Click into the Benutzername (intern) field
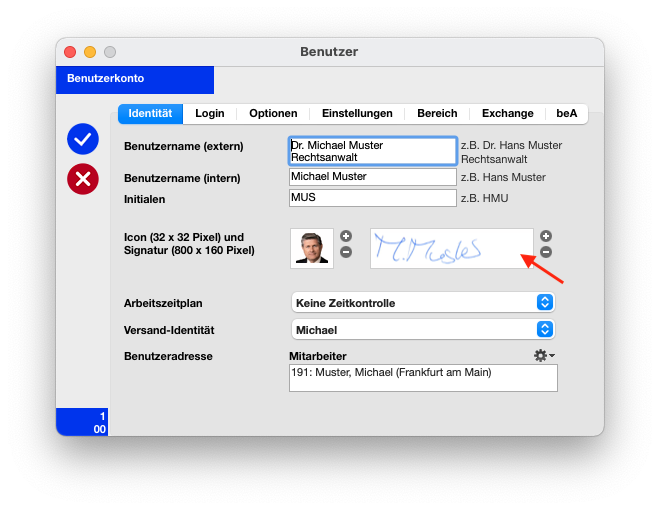 (373, 177)
